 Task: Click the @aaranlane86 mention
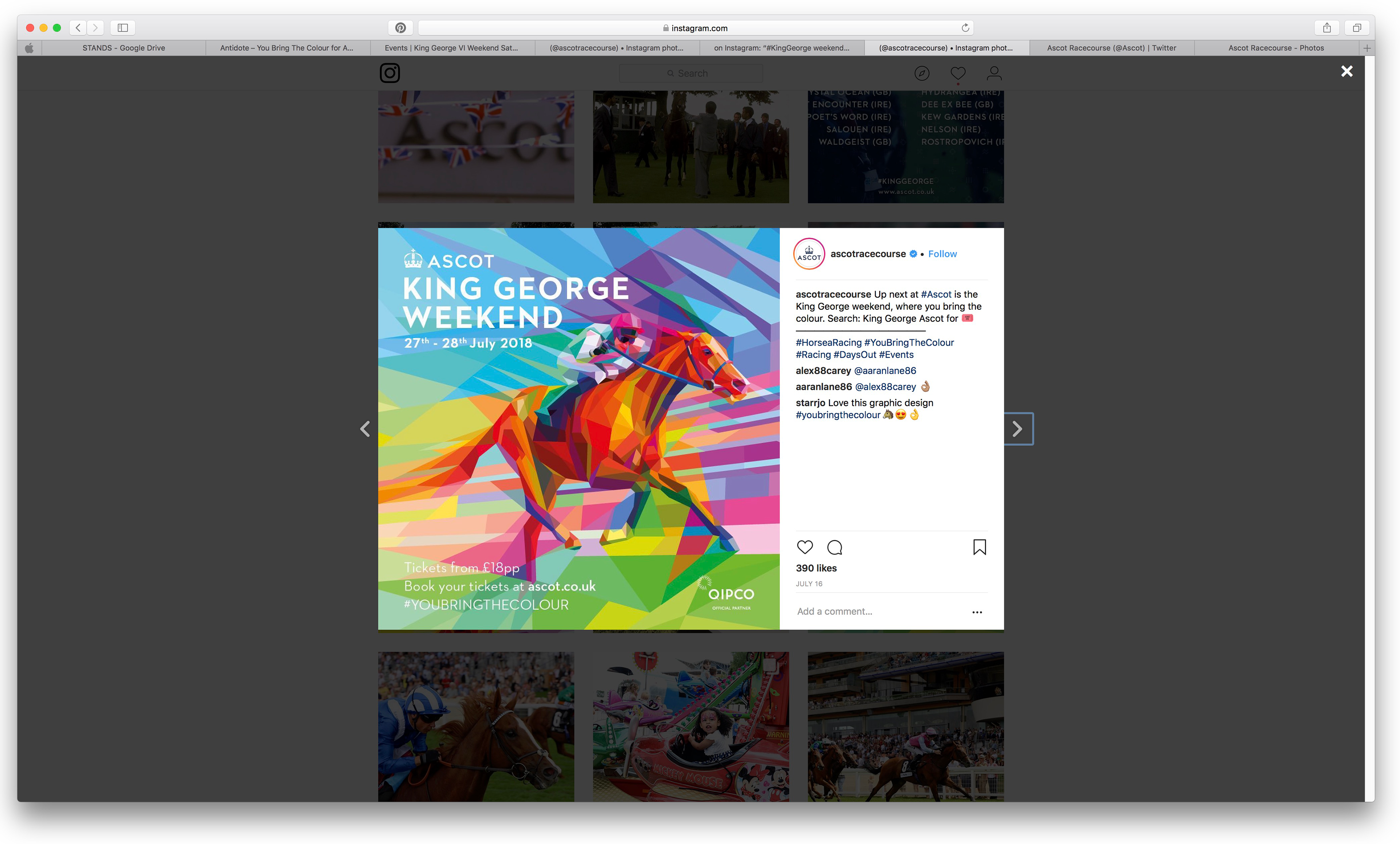click(x=885, y=371)
